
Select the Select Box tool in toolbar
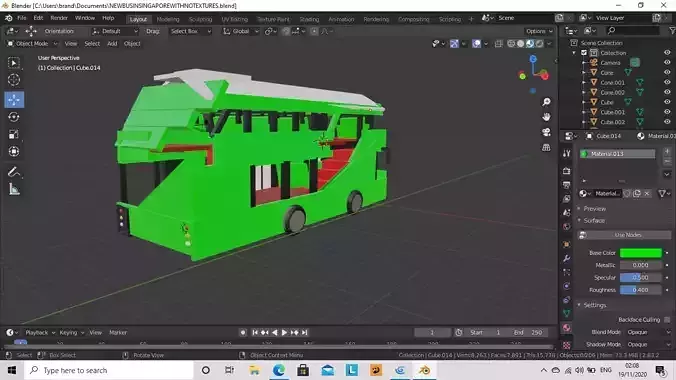[14, 63]
